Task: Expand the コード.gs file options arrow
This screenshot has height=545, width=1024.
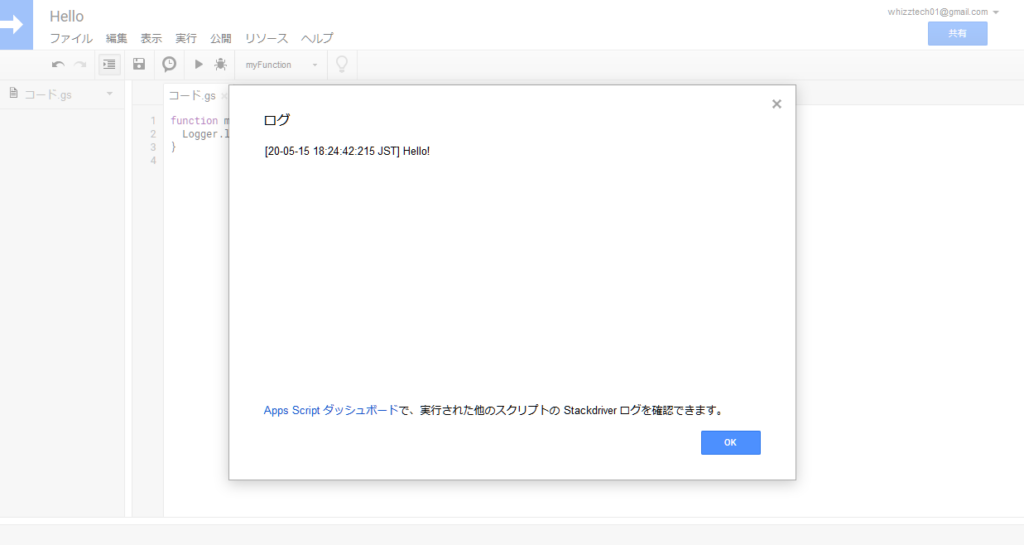Action: coord(109,94)
